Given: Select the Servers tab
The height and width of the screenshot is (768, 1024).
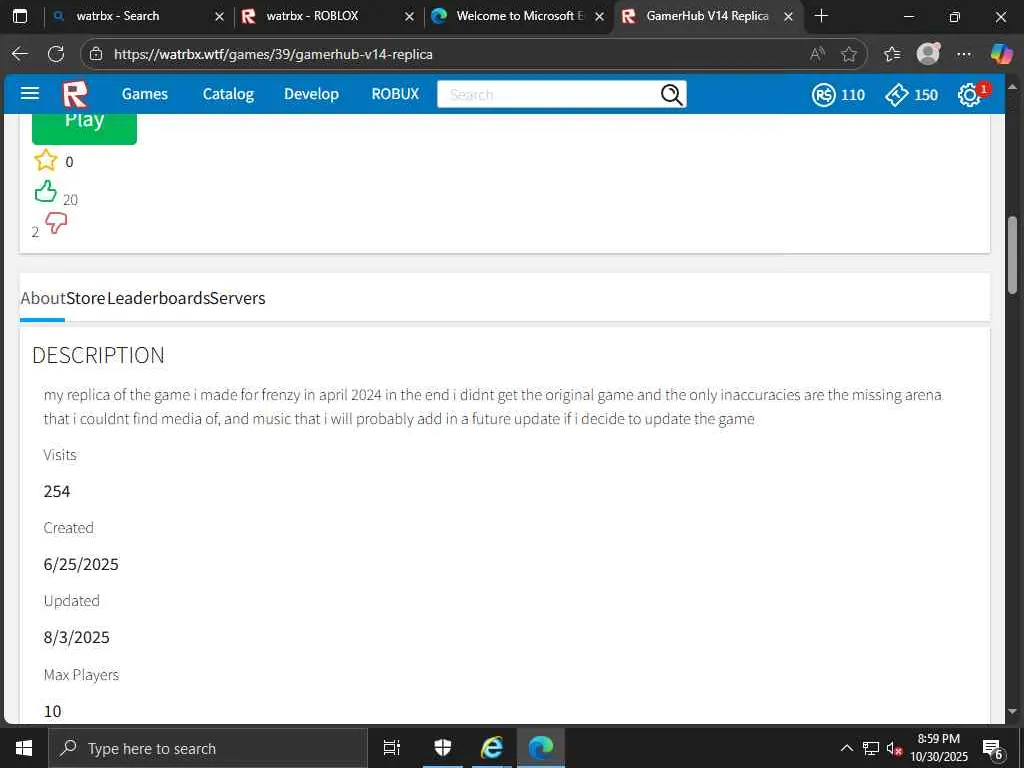Looking at the screenshot, I should (238, 298).
